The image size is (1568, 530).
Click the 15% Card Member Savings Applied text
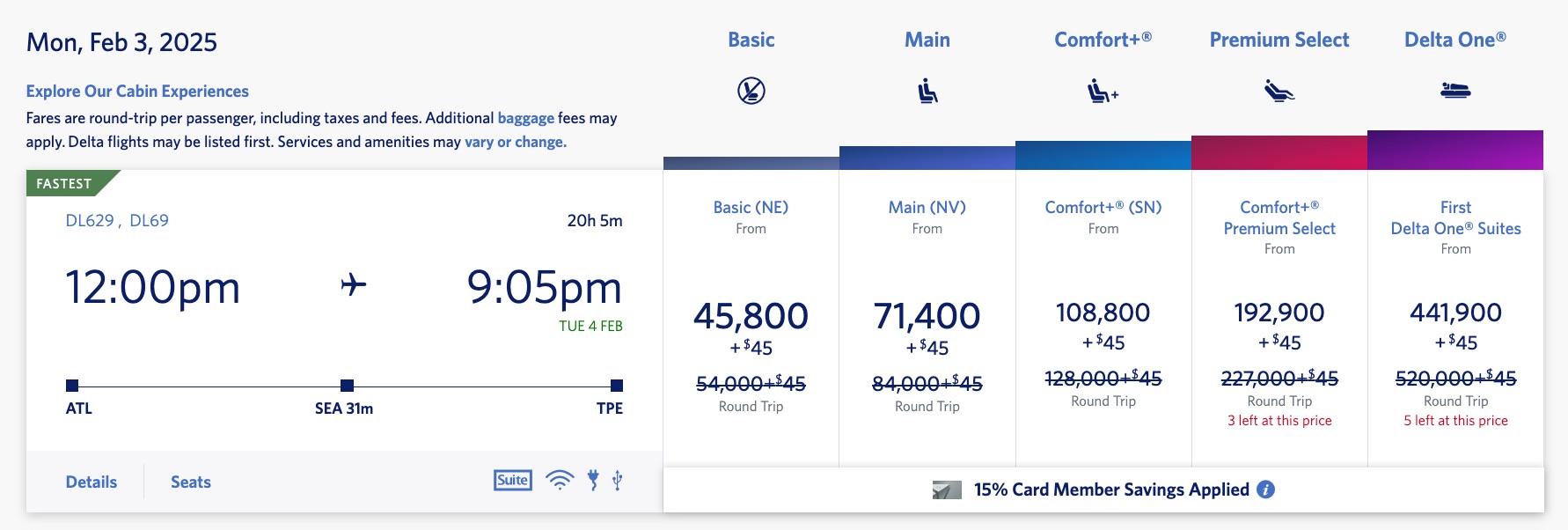click(1111, 490)
